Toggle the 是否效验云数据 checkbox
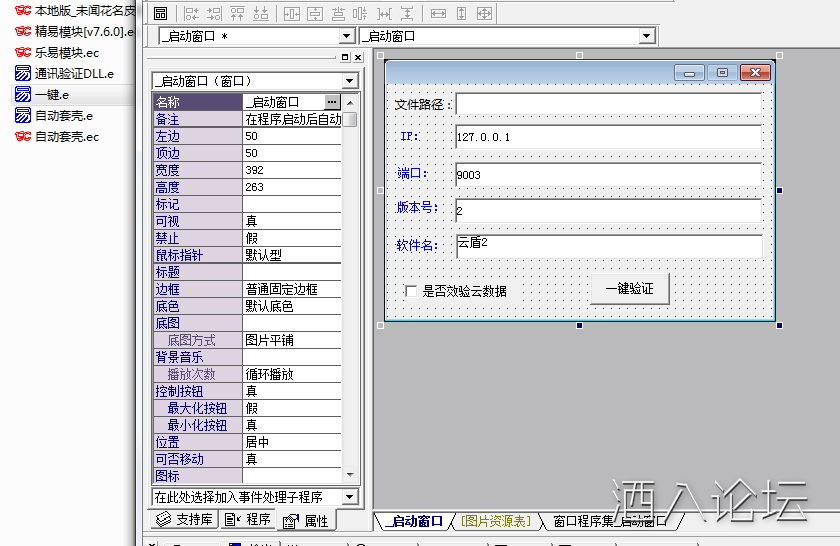The image size is (840, 546). pyautogui.click(x=411, y=291)
